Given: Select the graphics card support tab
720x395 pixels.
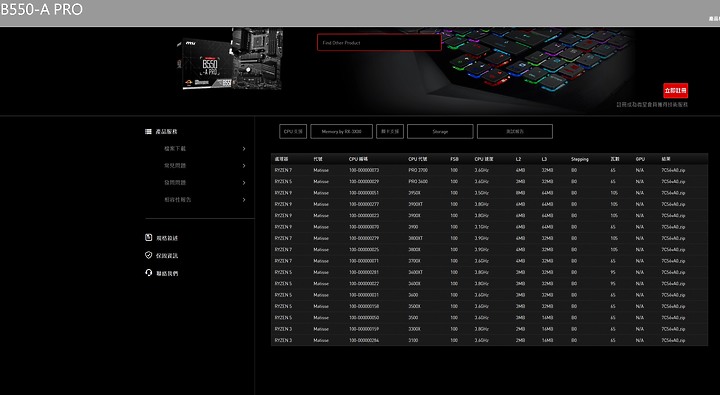Looking at the screenshot, I should (390, 131).
